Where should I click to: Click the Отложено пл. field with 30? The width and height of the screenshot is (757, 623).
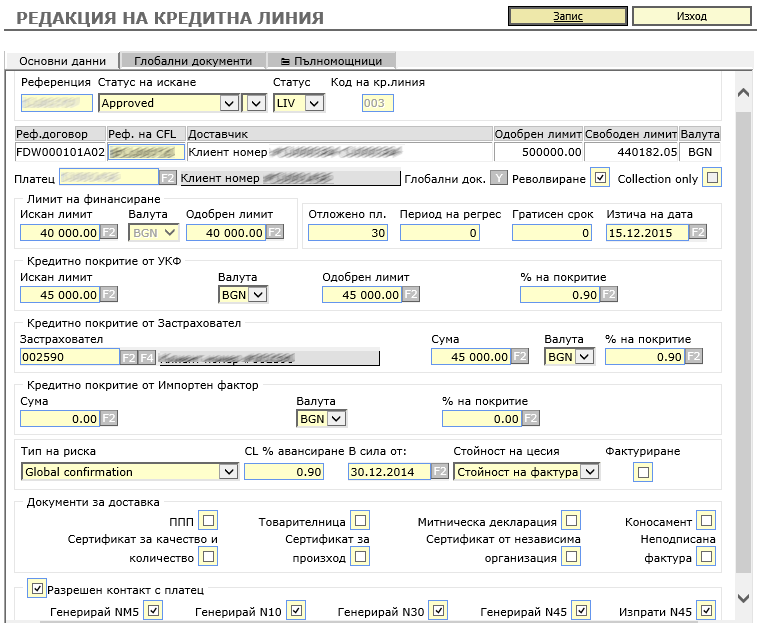pyautogui.click(x=348, y=232)
